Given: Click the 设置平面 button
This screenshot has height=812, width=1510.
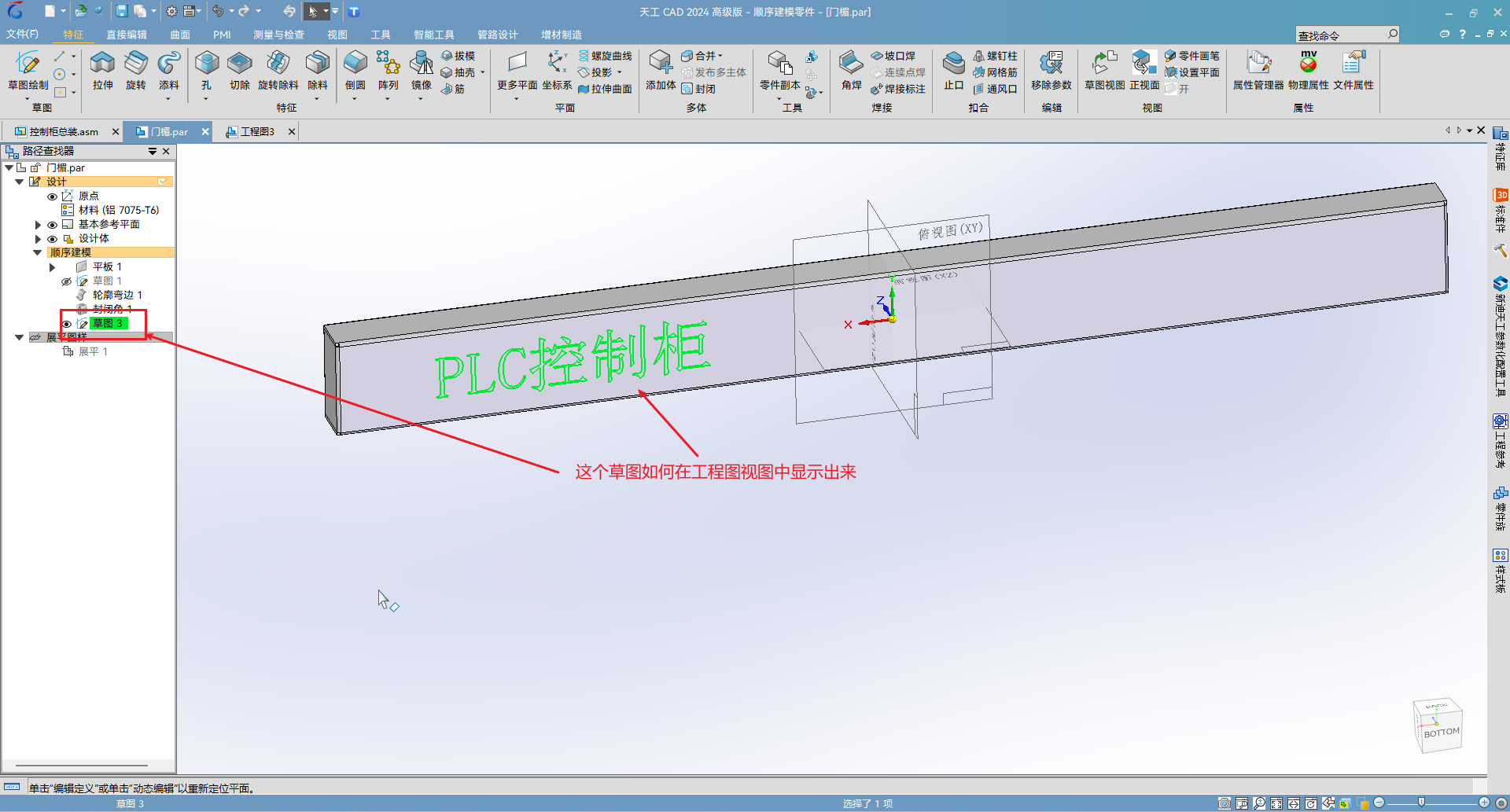Looking at the screenshot, I should click(x=1192, y=72).
